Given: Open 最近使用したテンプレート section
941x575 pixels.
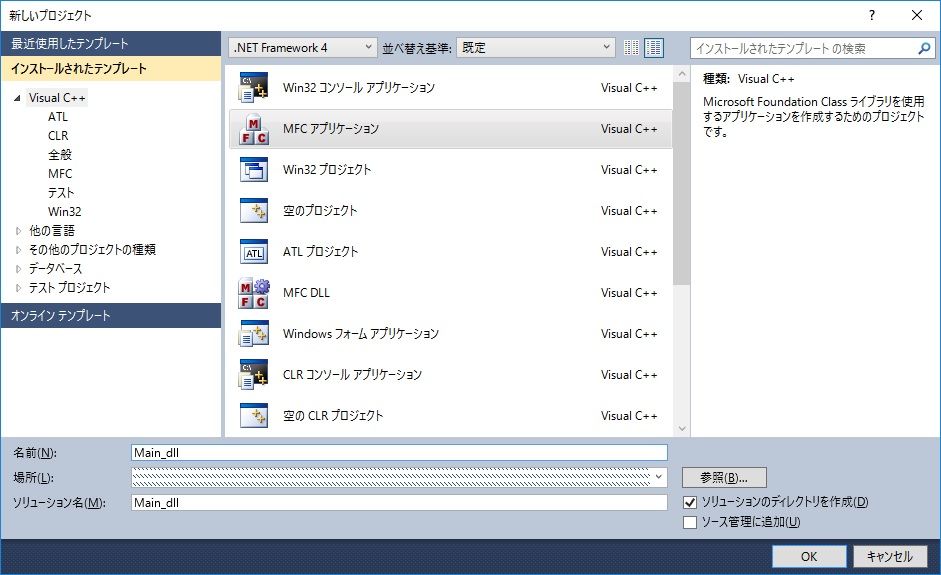Looking at the screenshot, I should (110, 43).
